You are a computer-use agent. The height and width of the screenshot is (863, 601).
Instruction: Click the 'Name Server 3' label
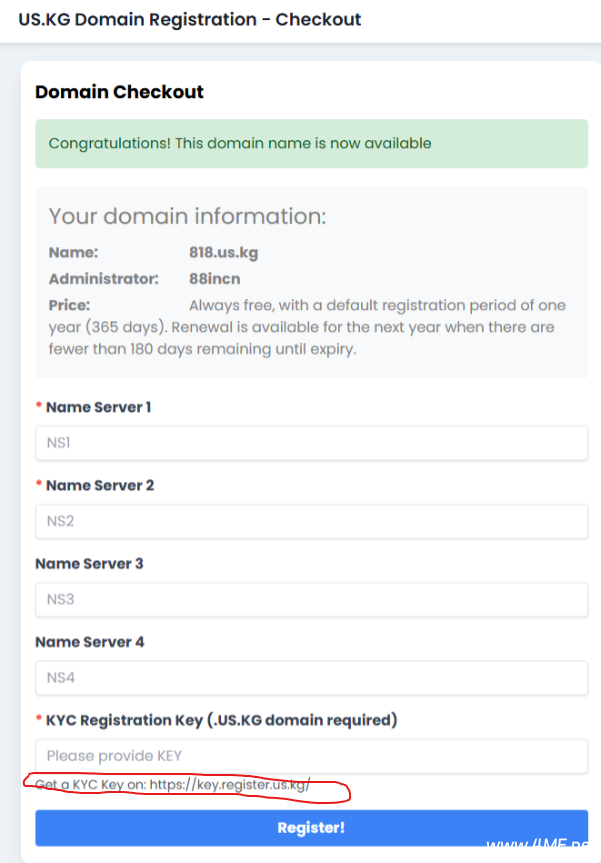point(89,563)
